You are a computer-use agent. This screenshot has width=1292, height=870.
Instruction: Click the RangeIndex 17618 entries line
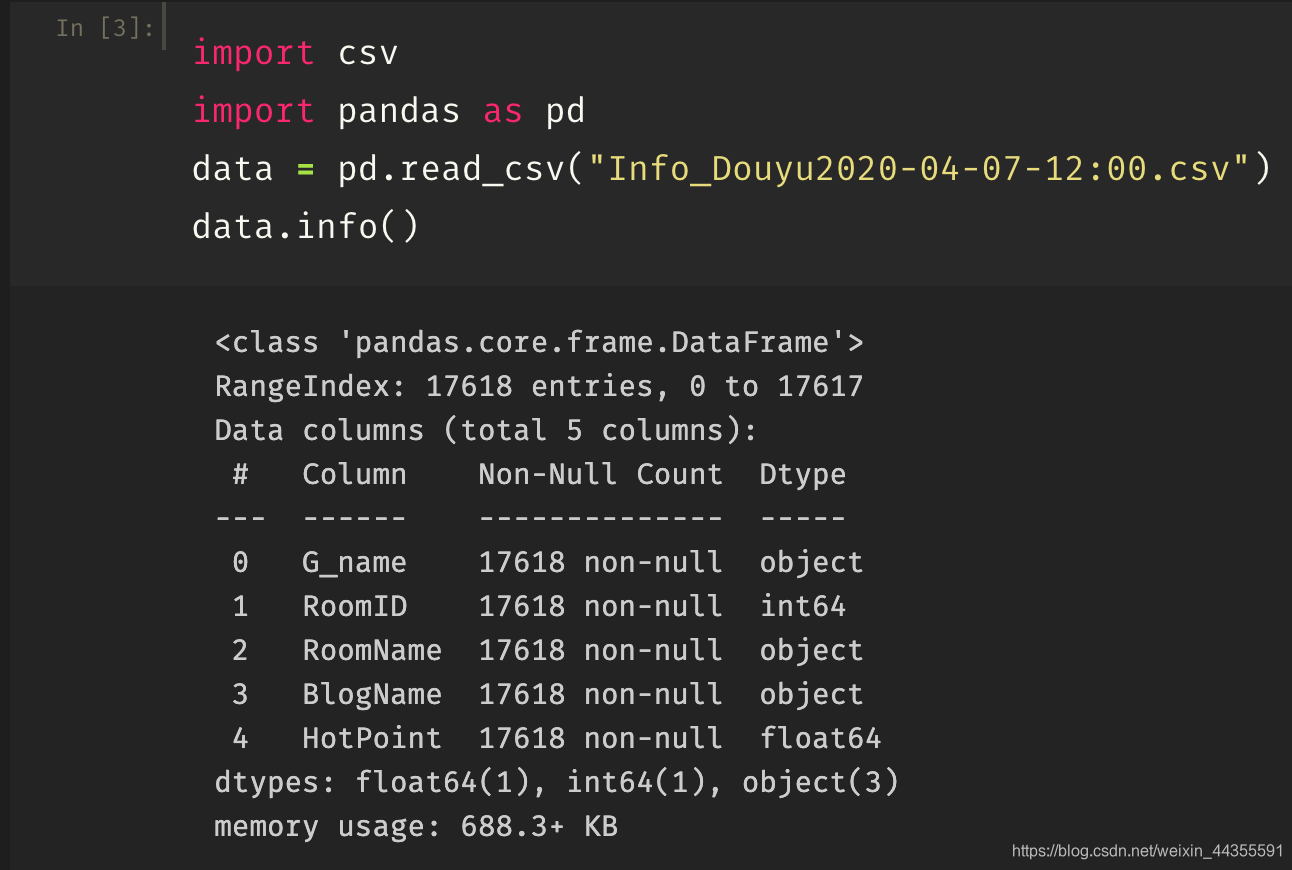point(539,386)
